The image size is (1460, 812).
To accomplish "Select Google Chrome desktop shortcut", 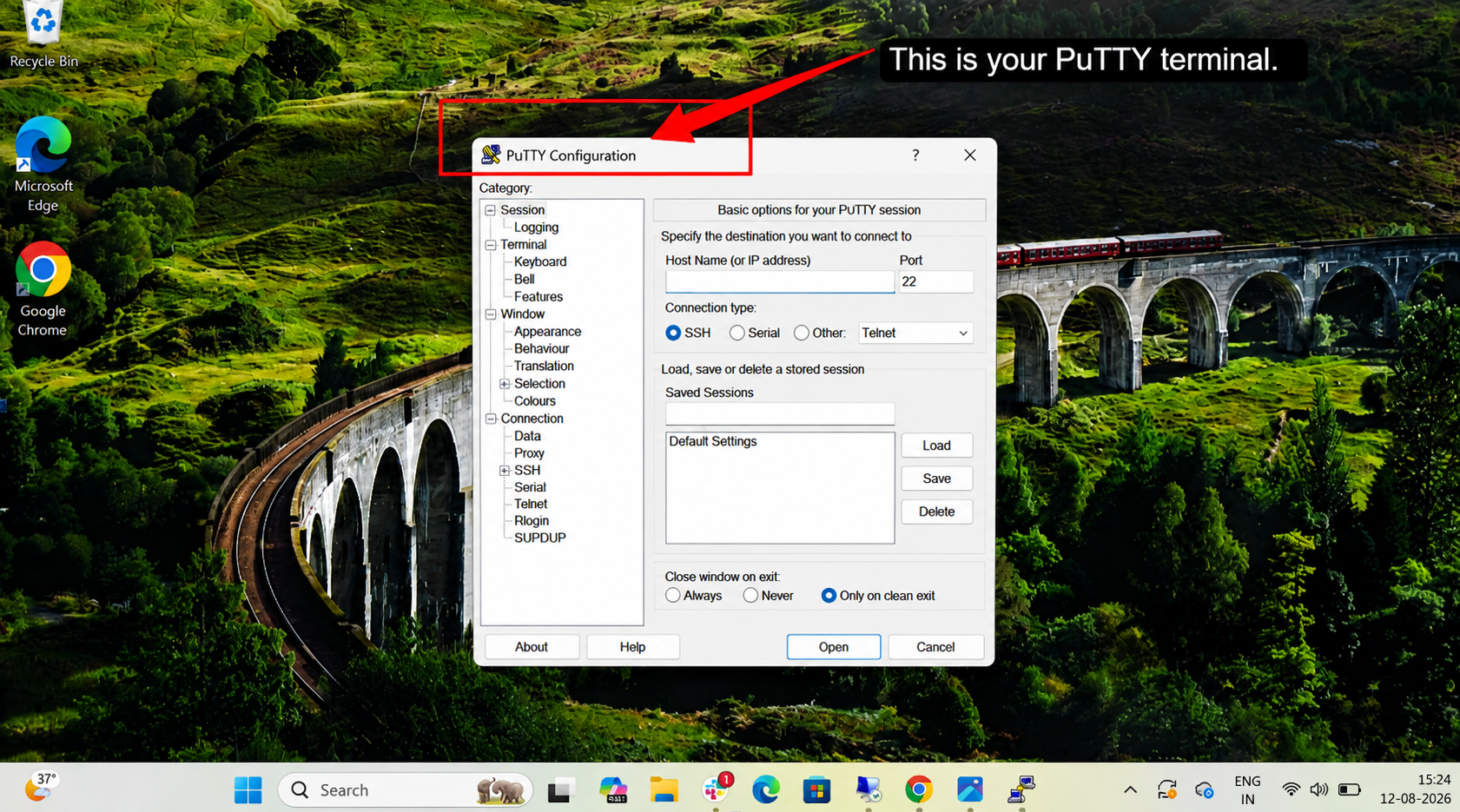I will [43, 289].
